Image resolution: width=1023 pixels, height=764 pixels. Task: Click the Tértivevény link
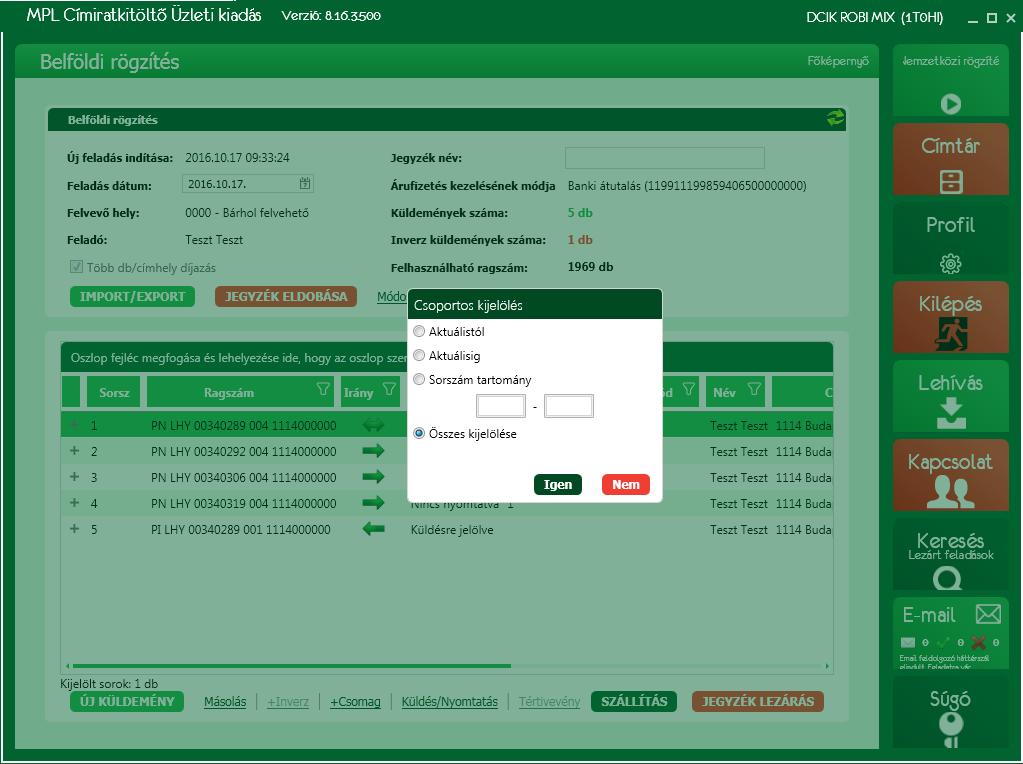[549, 701]
